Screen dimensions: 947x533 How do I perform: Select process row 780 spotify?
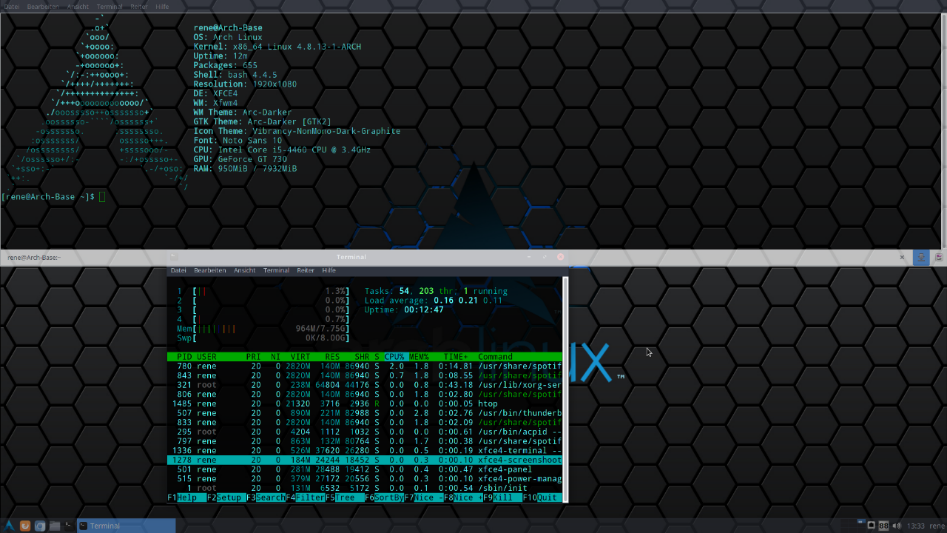click(x=365, y=366)
